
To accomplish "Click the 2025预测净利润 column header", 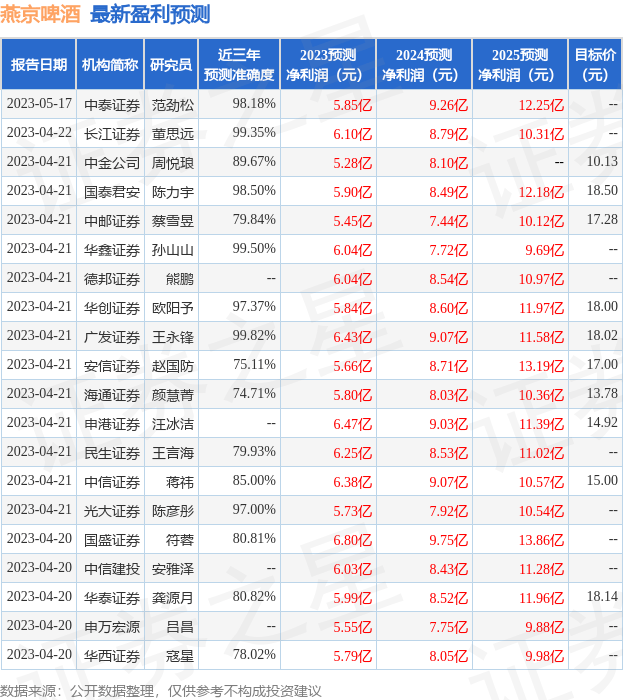I will pos(519,65).
